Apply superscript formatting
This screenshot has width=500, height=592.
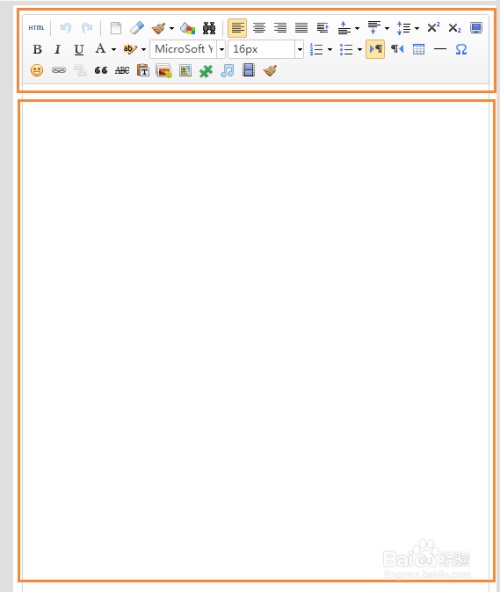click(433, 28)
